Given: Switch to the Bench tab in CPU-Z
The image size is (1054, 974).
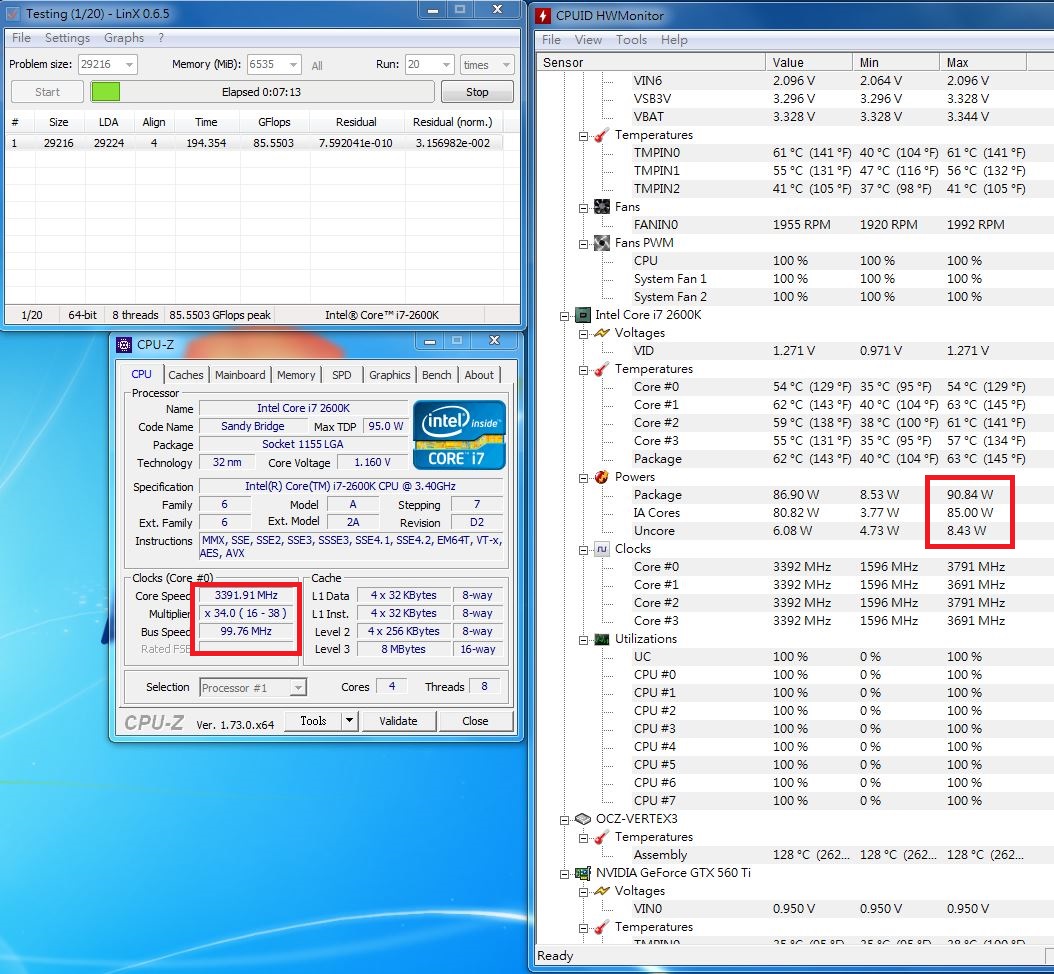Looking at the screenshot, I should (x=436, y=375).
